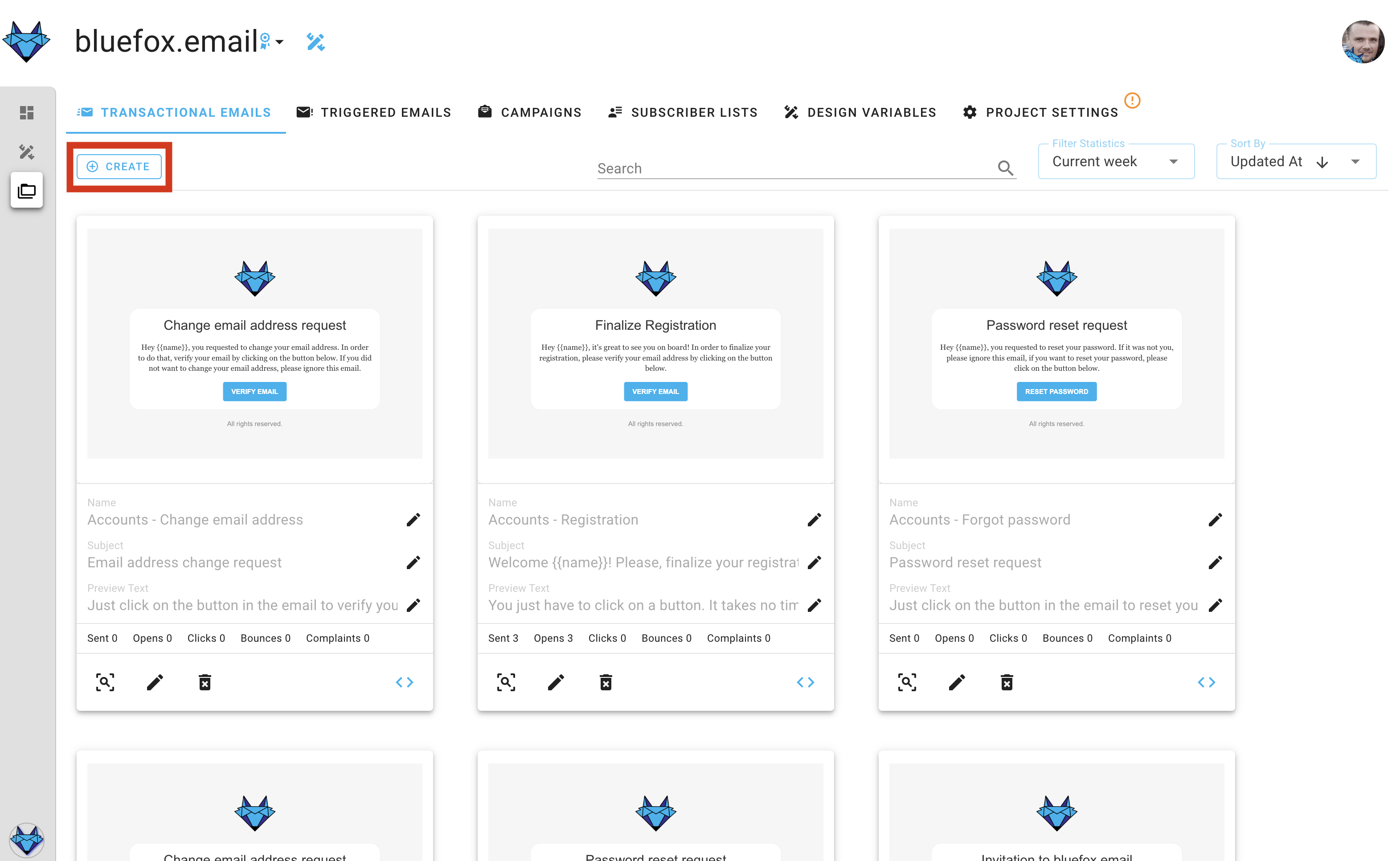The width and height of the screenshot is (1400, 861).
Task: Click the edit pencil on Registration email subject
Action: pos(815,562)
